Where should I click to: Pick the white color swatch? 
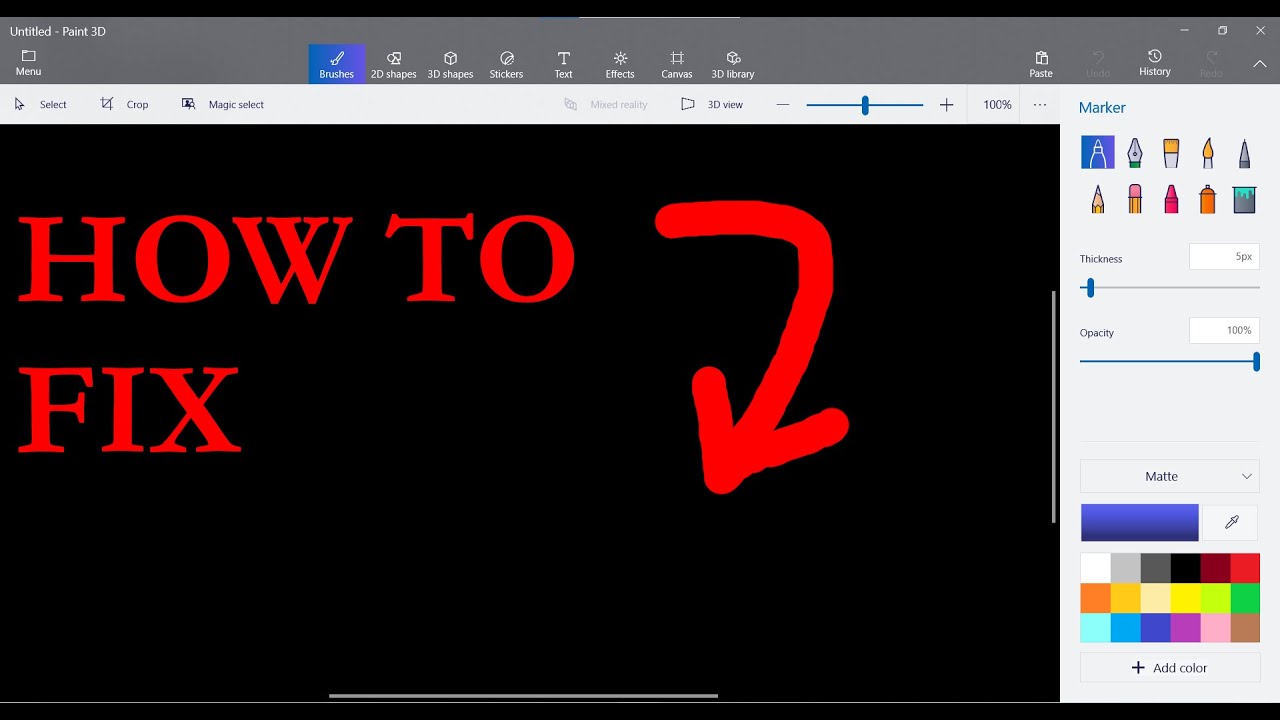tap(1095, 568)
